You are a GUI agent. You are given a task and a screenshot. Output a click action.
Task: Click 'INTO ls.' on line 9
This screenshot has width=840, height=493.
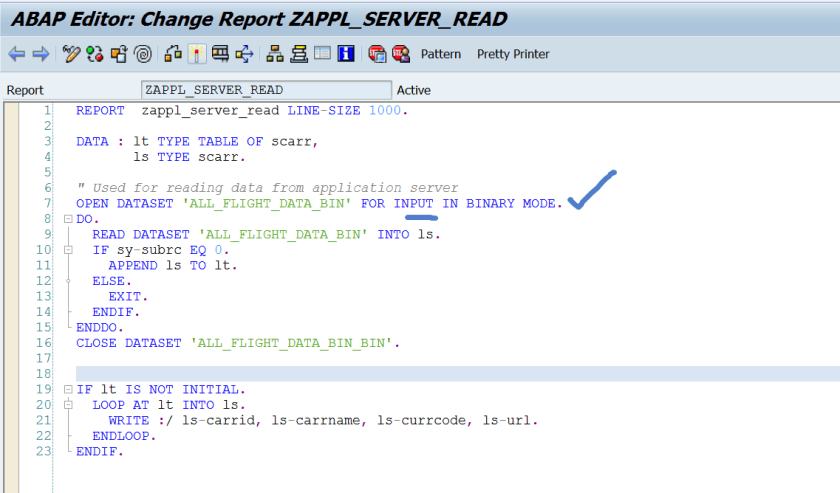coord(409,235)
